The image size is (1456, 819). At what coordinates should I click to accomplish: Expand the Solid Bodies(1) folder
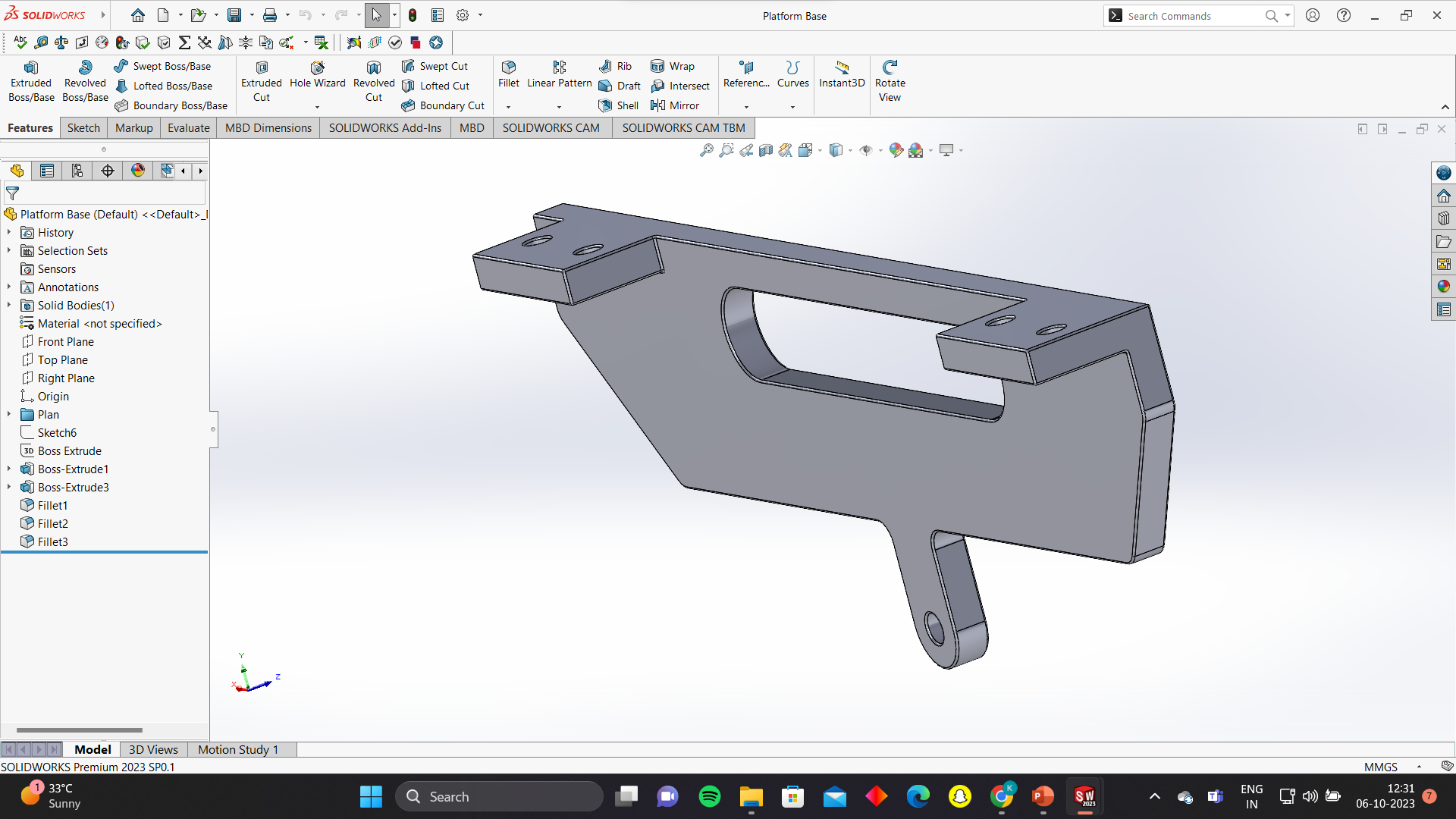(9, 305)
